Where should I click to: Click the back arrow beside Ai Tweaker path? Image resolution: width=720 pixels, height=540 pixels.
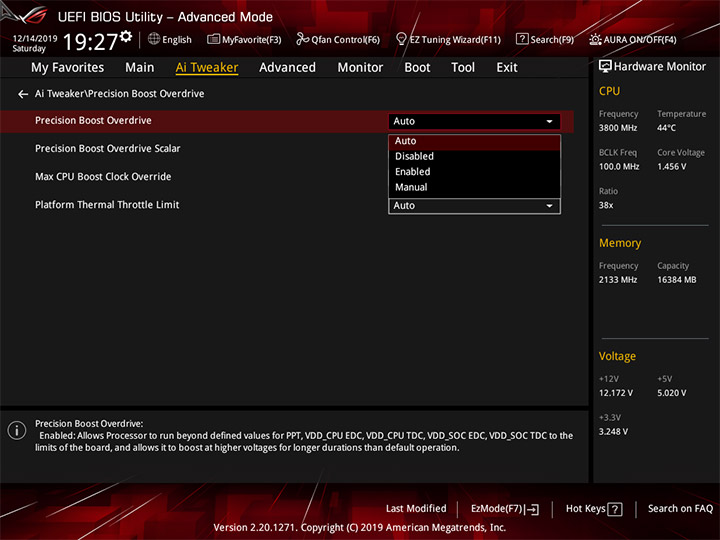(x=23, y=94)
